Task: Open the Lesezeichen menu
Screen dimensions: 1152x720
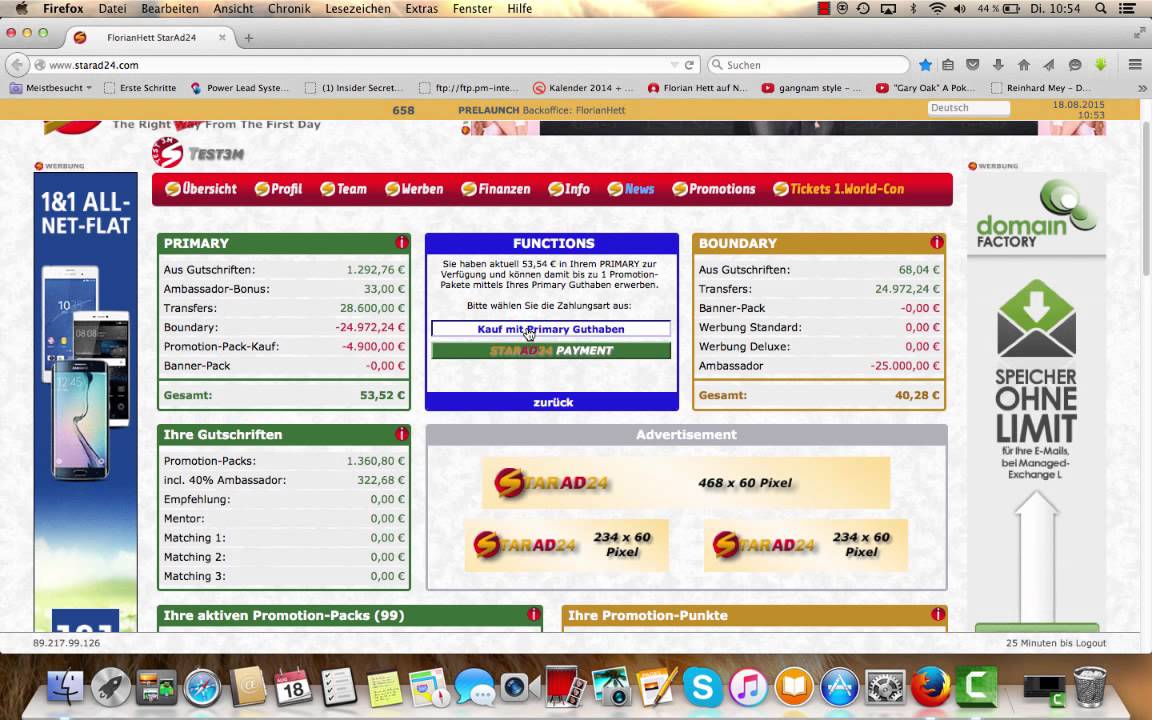Action: pos(358,8)
